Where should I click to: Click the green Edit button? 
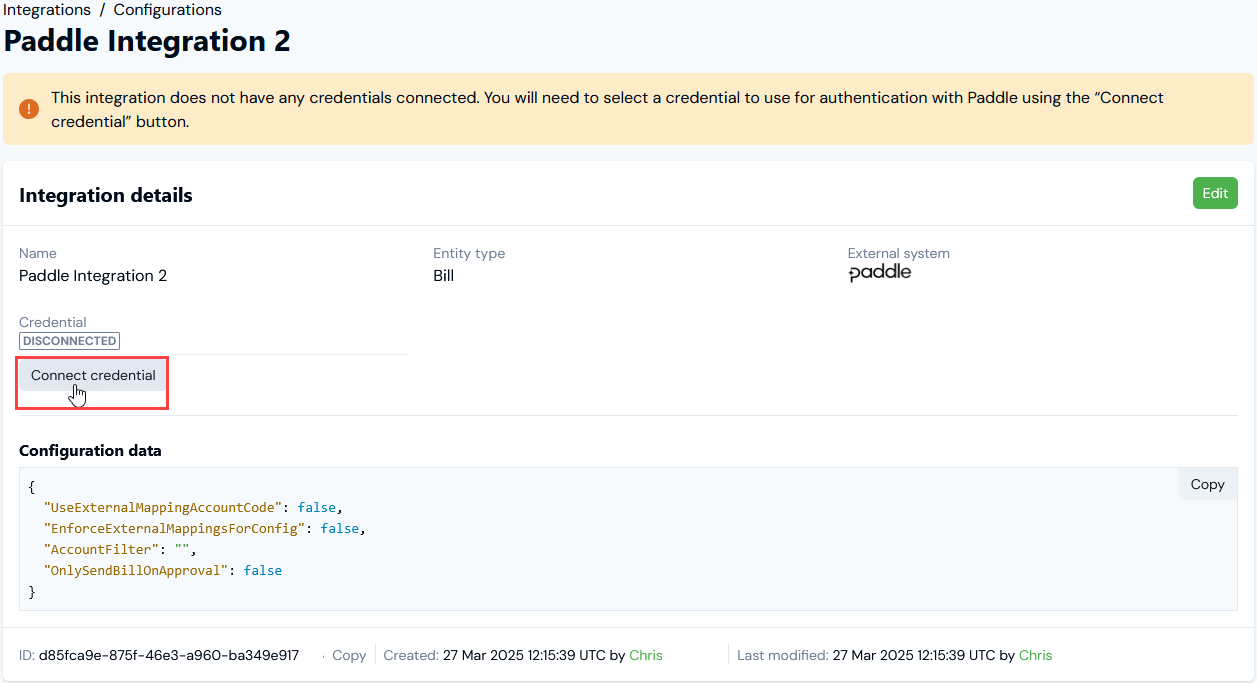coord(1215,193)
